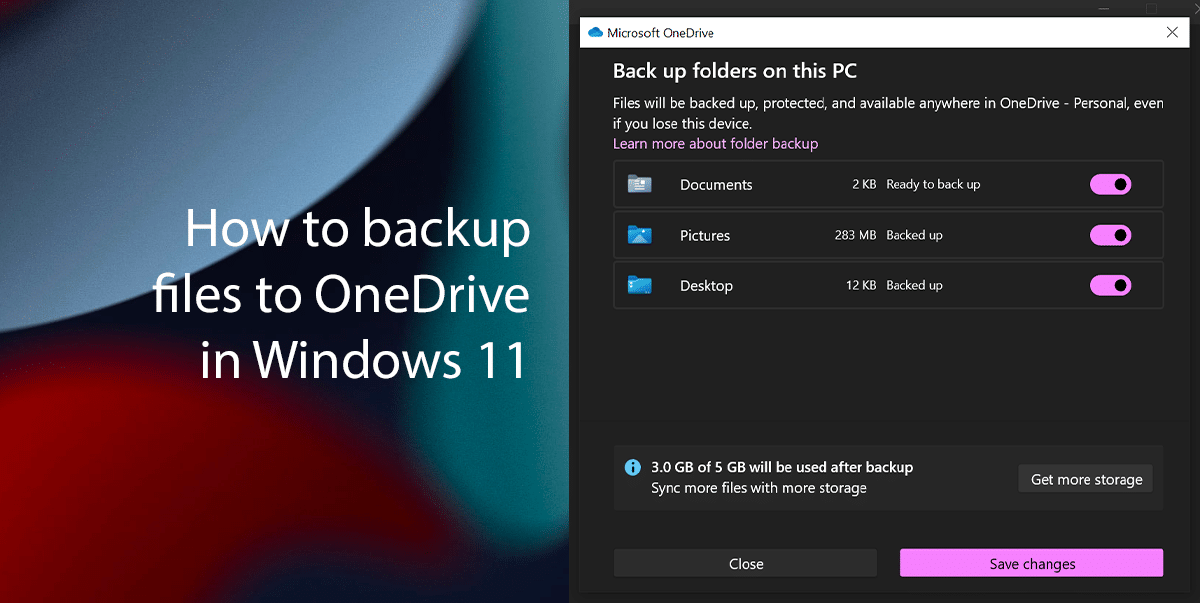
Task: Click the Backed up status next to Pictures
Action: coord(914,235)
